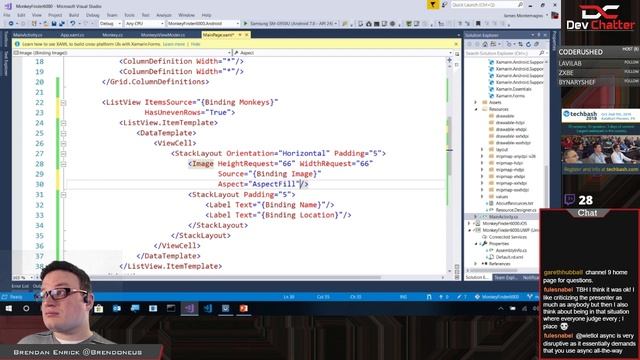The image size is (640, 360).
Task: Select the drawable-hdpi folder
Action: pyautogui.click(x=510, y=123)
